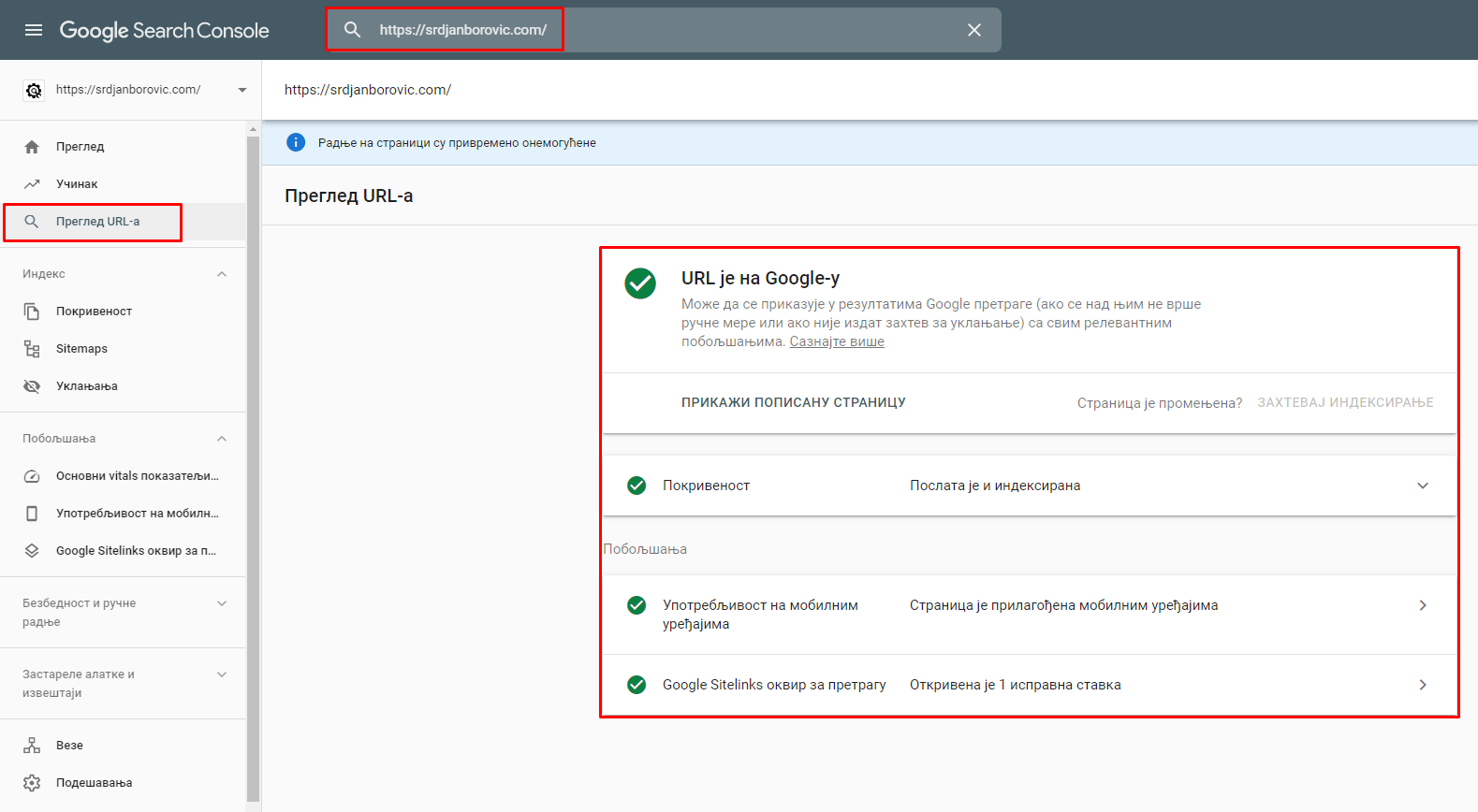Click https://srdjanborovic.com/ breadcrumb text
Screen dimensions: 1478x812
[x=368, y=90]
